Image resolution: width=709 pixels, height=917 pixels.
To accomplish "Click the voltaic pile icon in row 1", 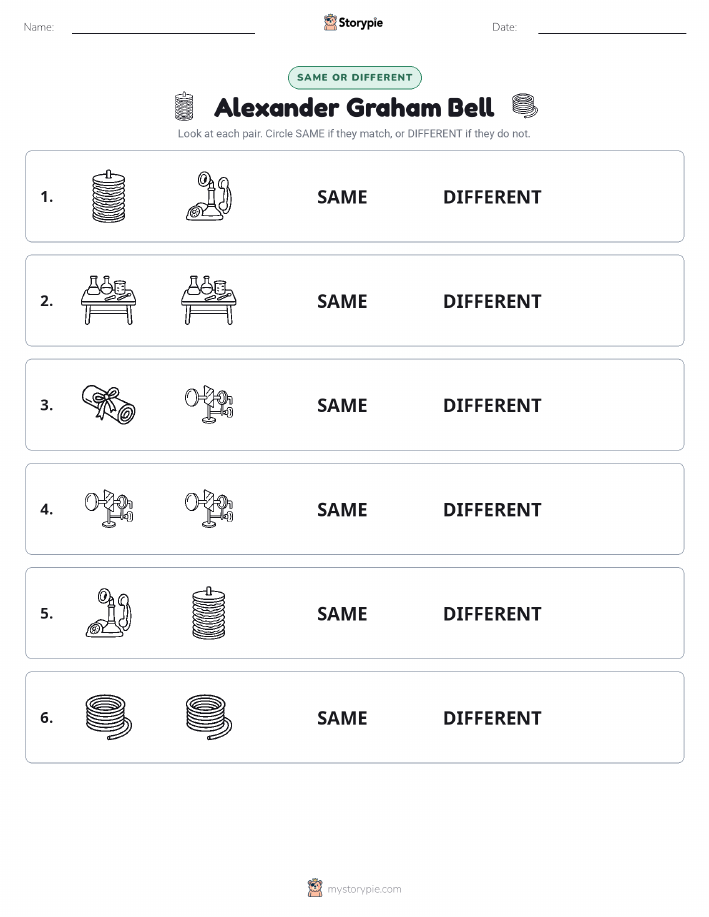I will 109,196.
